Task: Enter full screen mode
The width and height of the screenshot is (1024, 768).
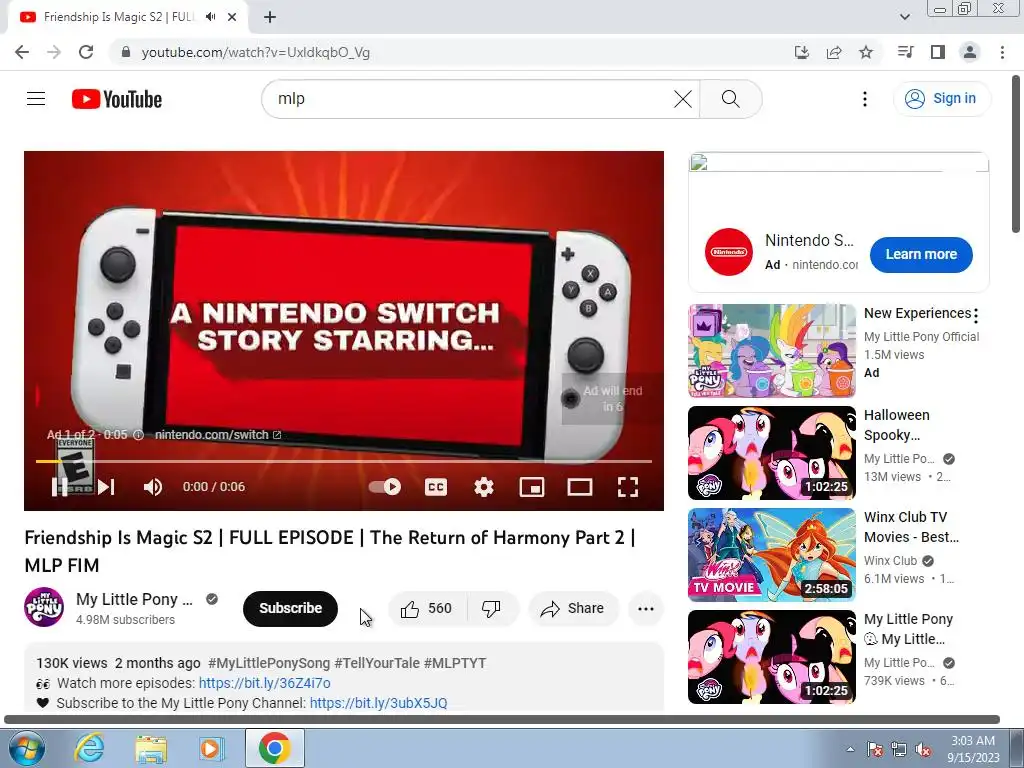Action: (628, 487)
